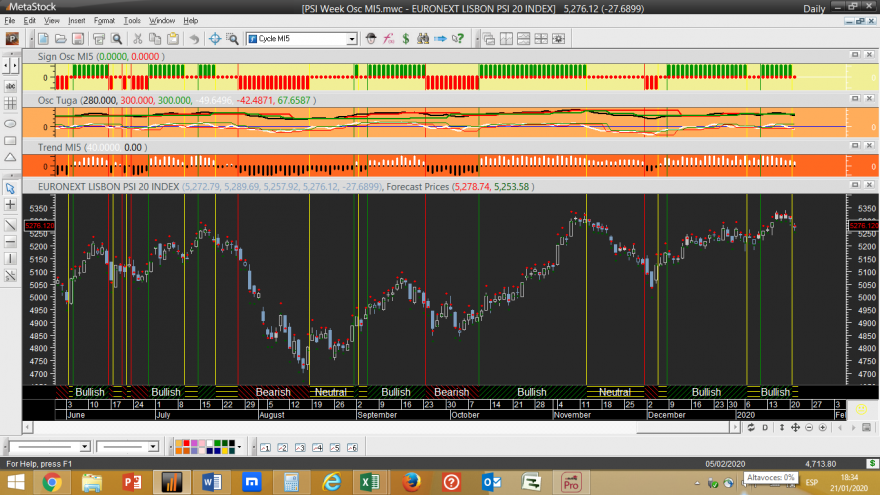This screenshot has width=880, height=495.
Task: Switch to chart layout 4
Action: [x=318, y=447]
